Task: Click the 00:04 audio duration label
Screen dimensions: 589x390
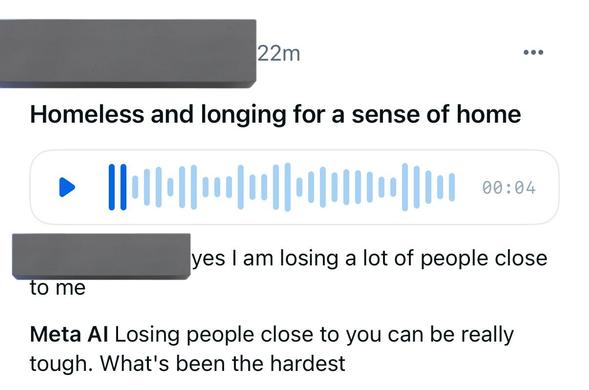Action: point(509,187)
